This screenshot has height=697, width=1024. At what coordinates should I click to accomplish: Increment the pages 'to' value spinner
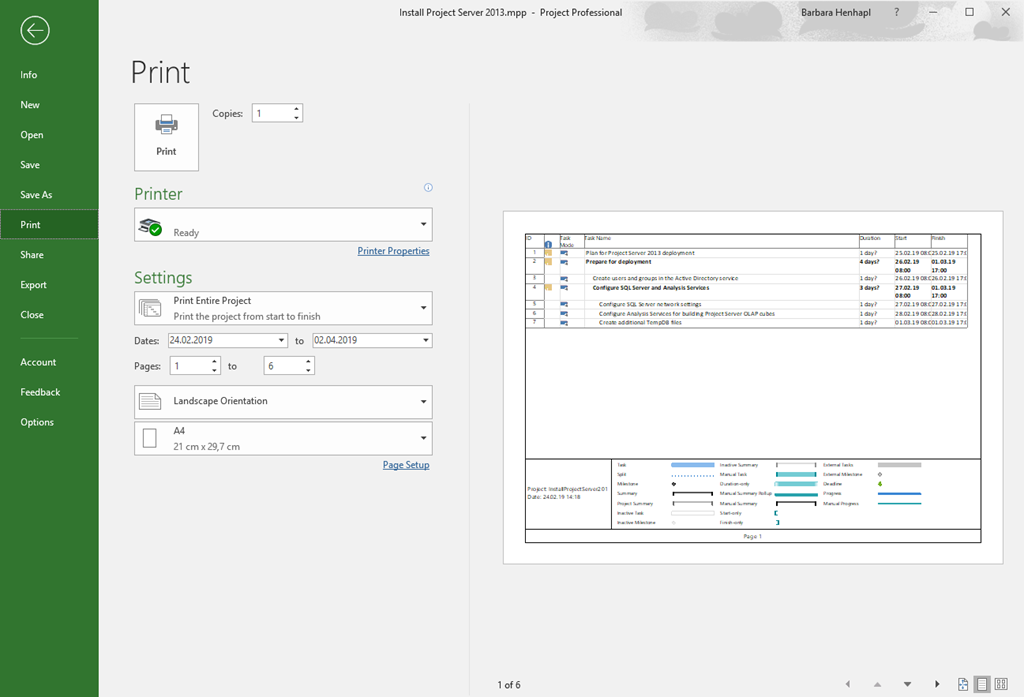tap(308, 362)
